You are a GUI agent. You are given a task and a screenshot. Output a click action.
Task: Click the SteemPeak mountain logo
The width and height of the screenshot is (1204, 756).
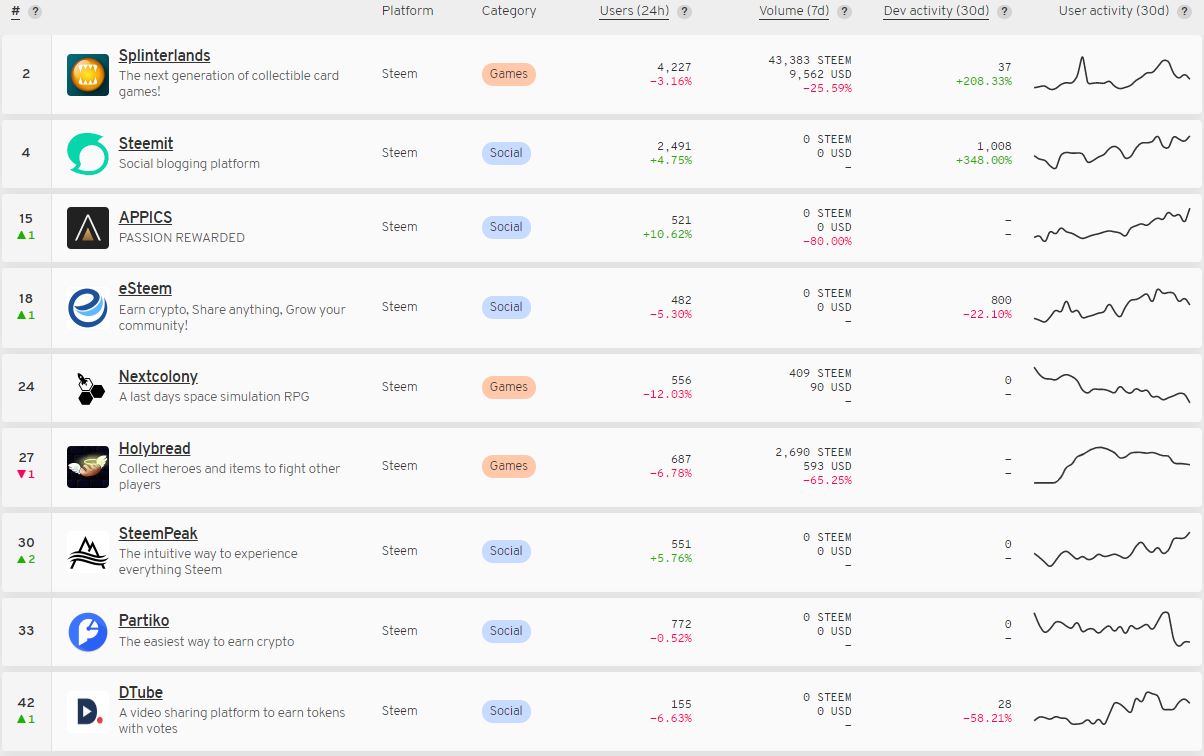tap(88, 551)
